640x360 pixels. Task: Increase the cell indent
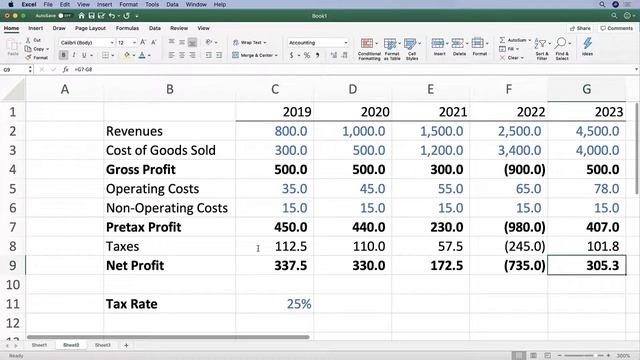[x=219, y=55]
